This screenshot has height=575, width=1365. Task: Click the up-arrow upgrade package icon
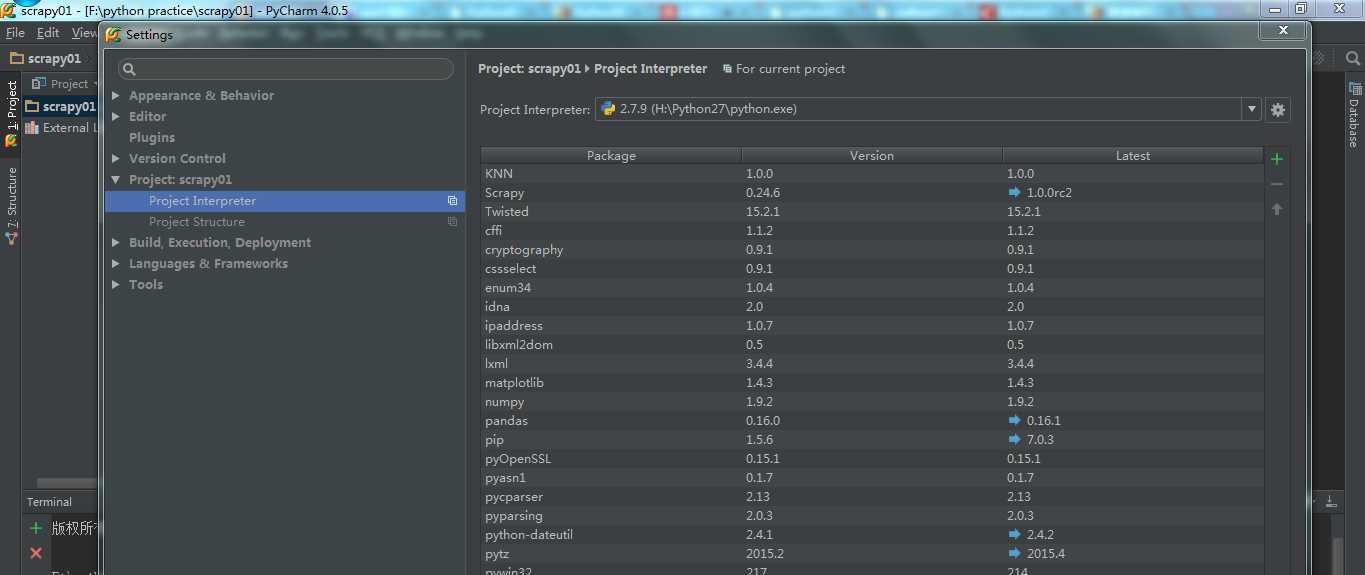click(x=1276, y=209)
